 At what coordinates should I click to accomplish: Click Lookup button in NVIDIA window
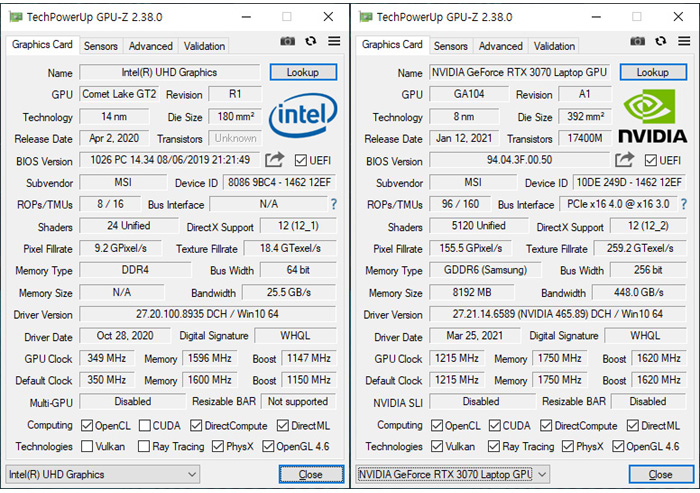pos(653,72)
